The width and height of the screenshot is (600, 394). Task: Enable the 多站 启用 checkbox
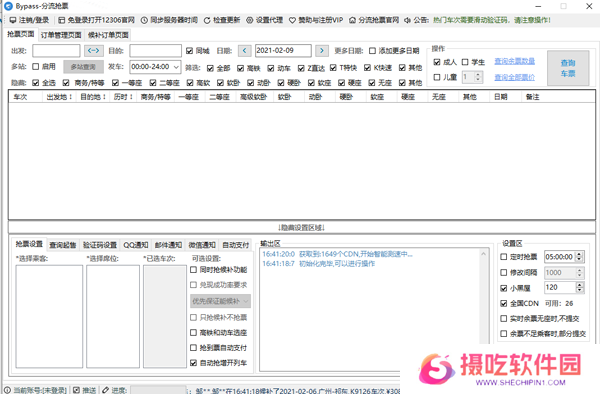pos(36,67)
